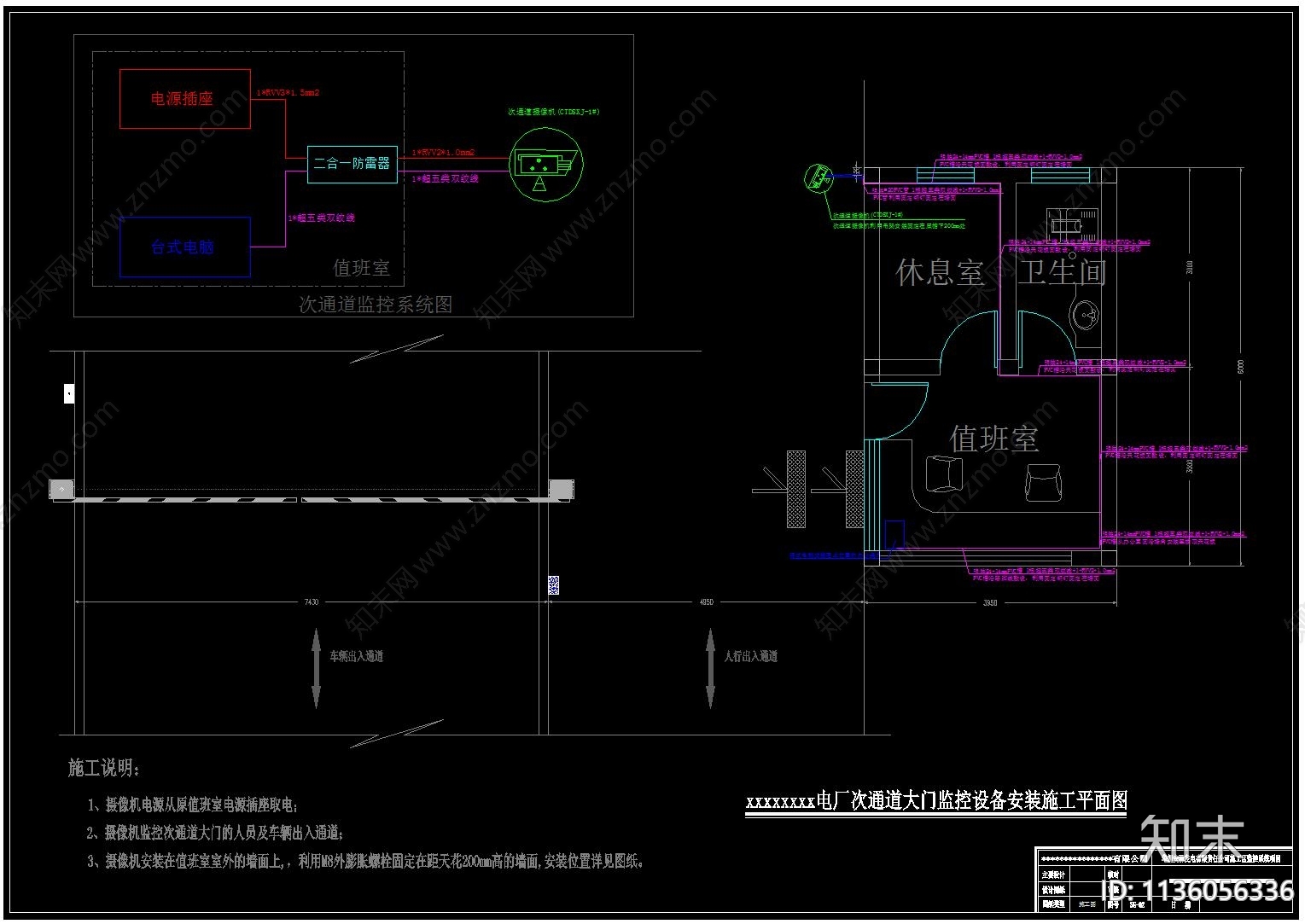This screenshot has width=1305, height=924.
Task: Click the '车辆出入通道' label
Action: pos(357,656)
